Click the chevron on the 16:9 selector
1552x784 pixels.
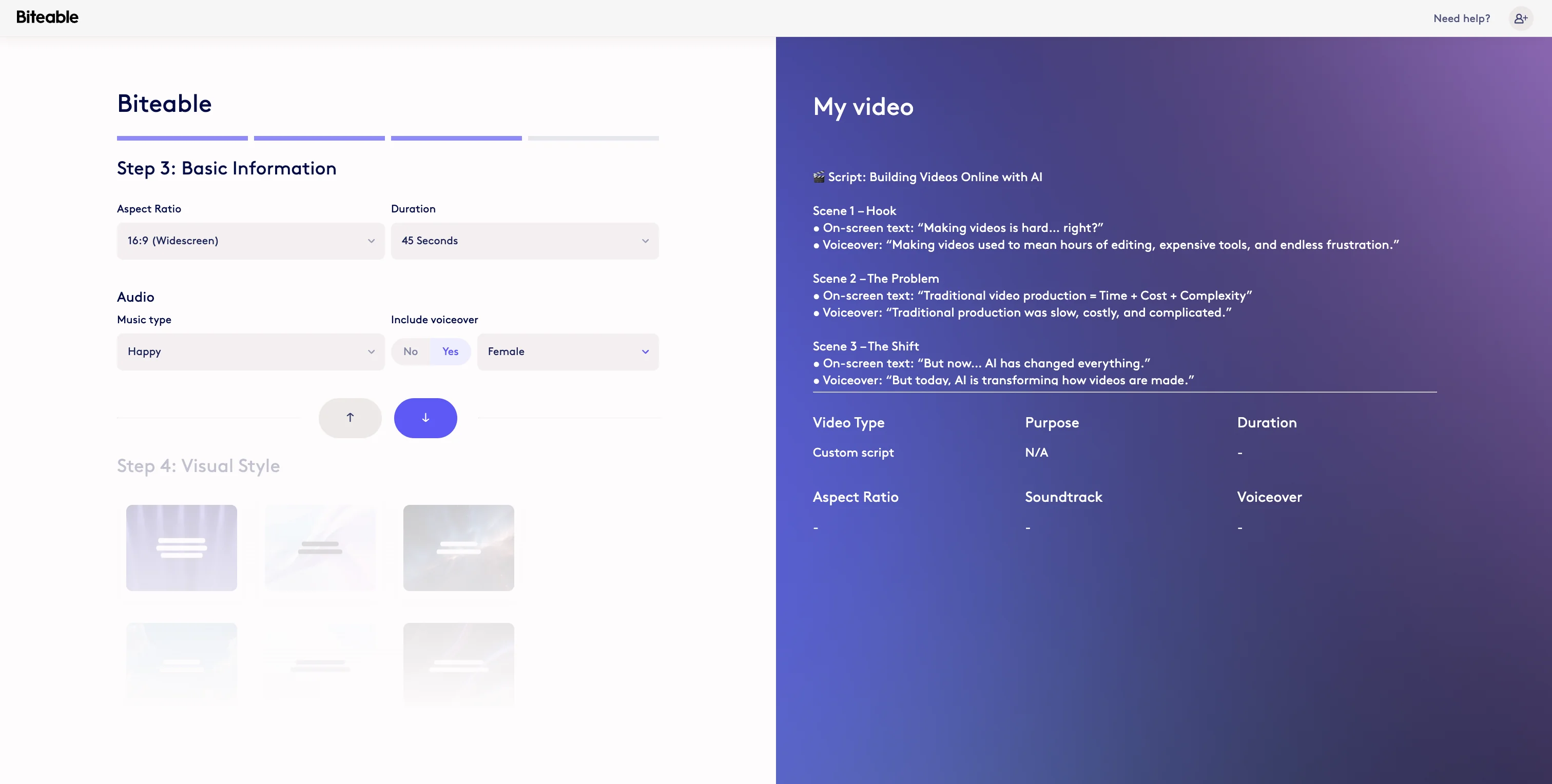click(371, 241)
